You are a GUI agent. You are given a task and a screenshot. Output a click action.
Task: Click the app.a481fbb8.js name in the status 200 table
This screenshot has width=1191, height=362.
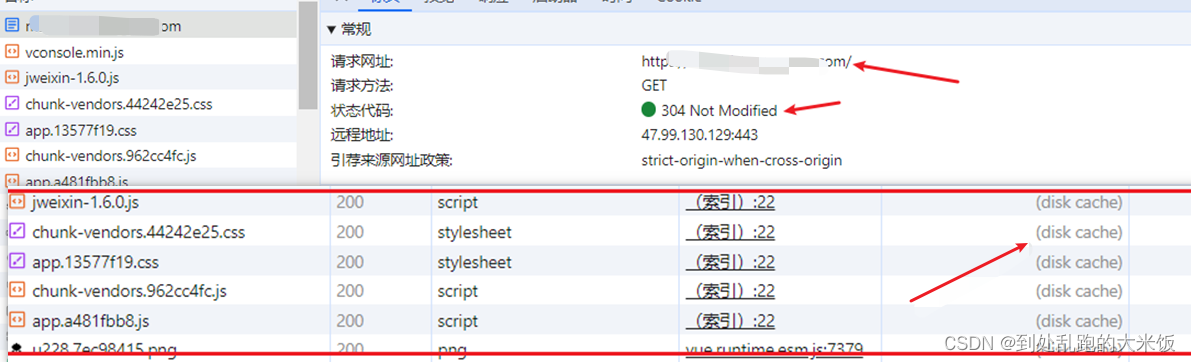coord(90,321)
